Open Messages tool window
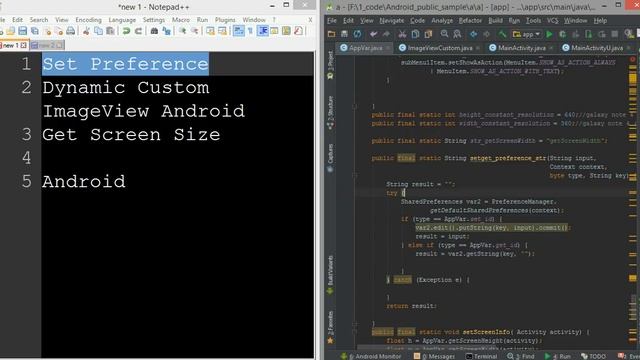The image size is (640, 360). point(434,356)
